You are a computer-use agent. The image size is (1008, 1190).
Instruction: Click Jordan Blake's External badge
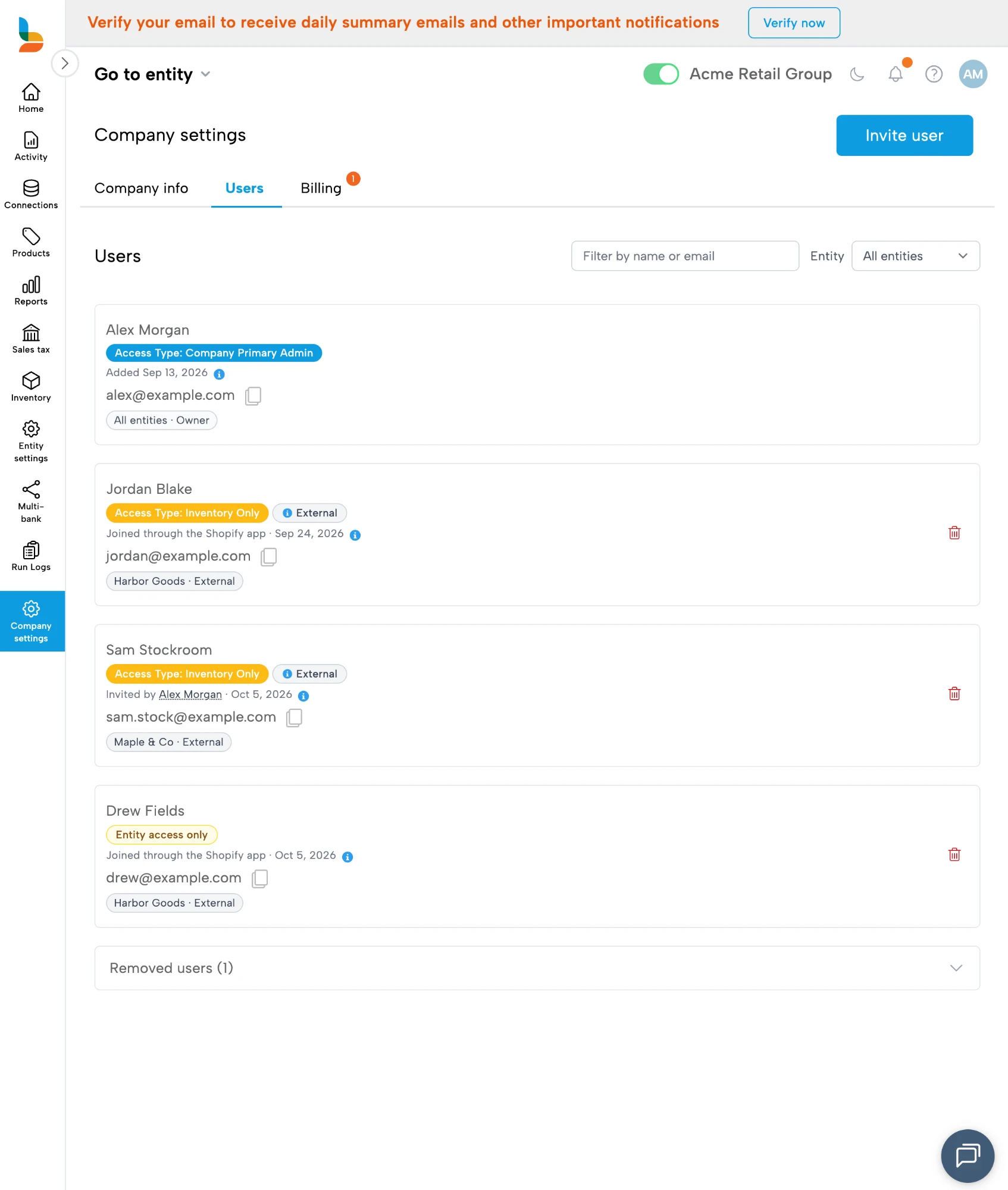point(309,513)
